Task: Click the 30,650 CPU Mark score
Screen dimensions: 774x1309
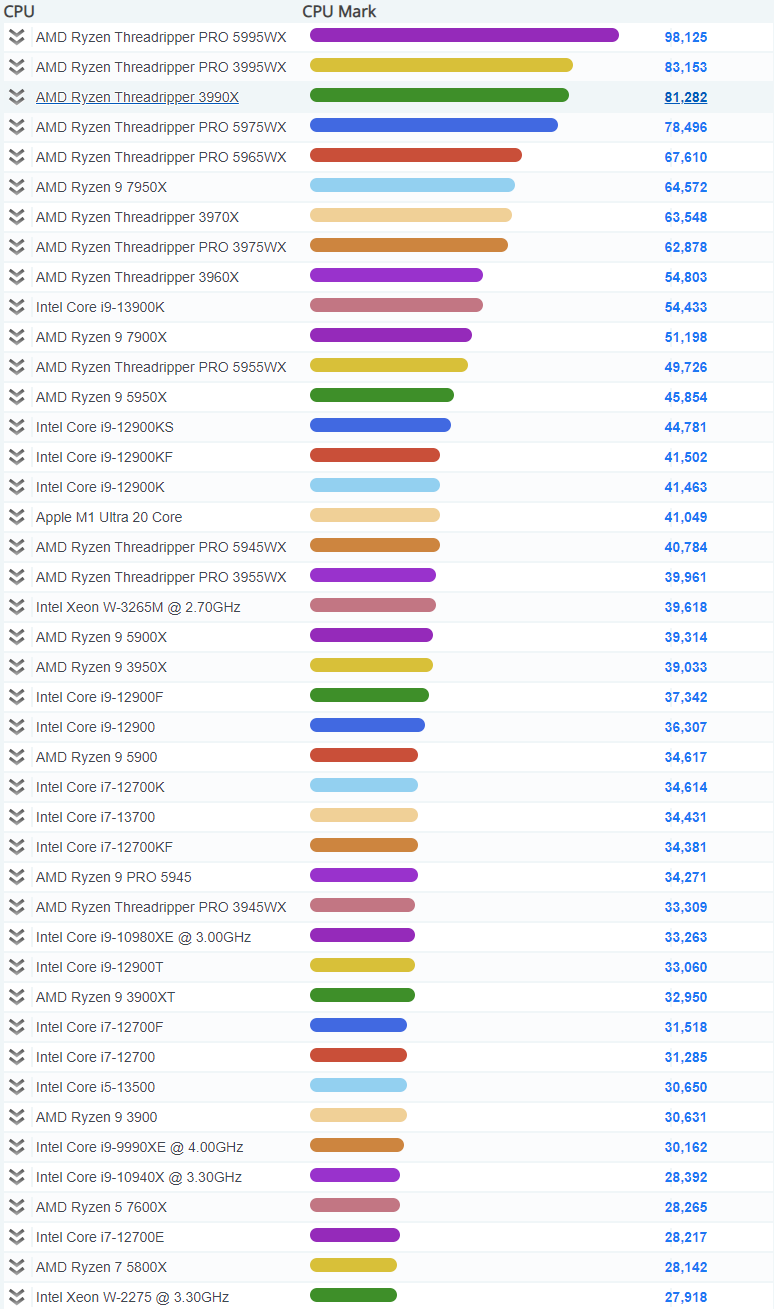Action: pos(686,1087)
